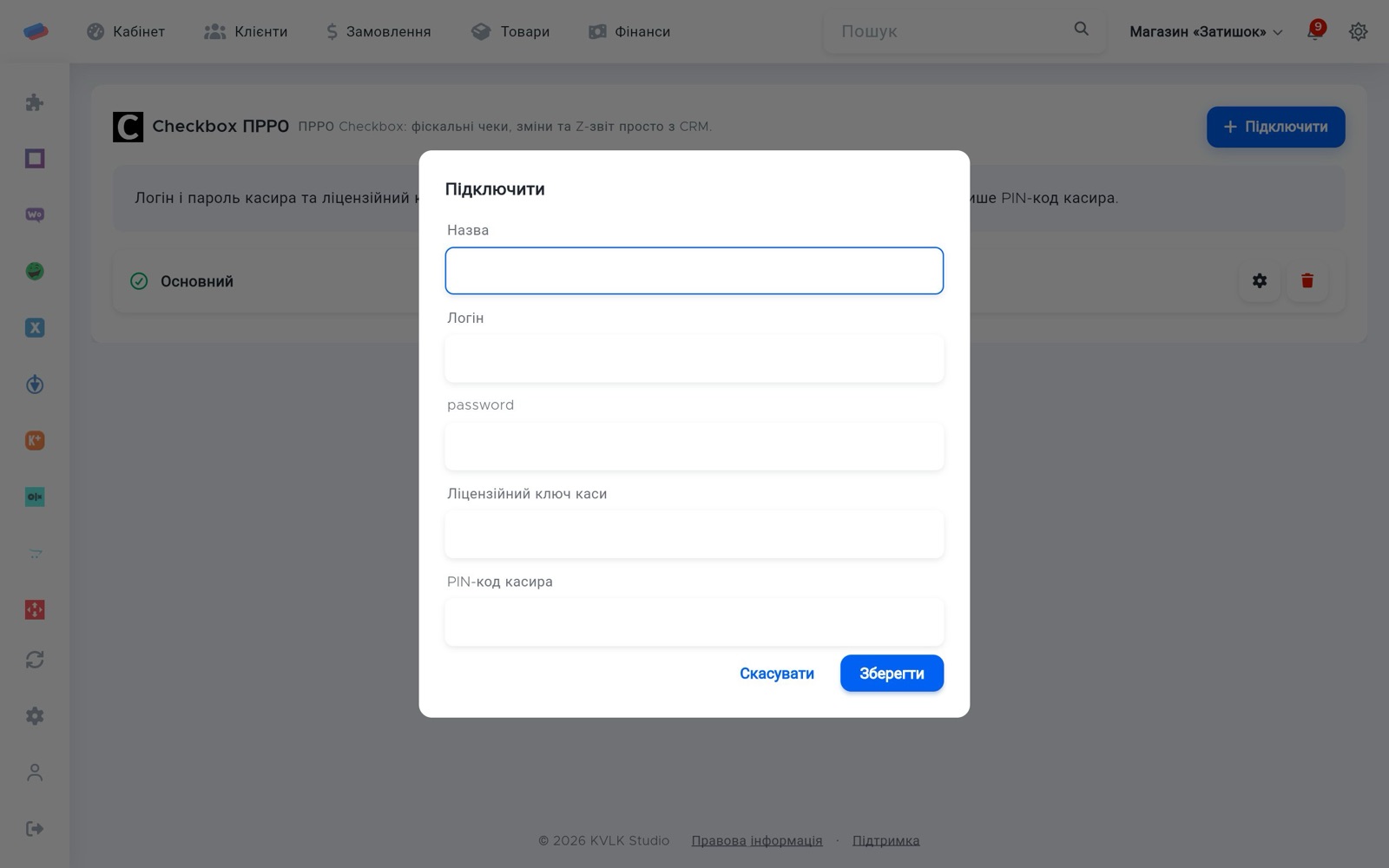Open the top-right settings gear icon
This screenshot has height=868, width=1389.
[x=1358, y=31]
